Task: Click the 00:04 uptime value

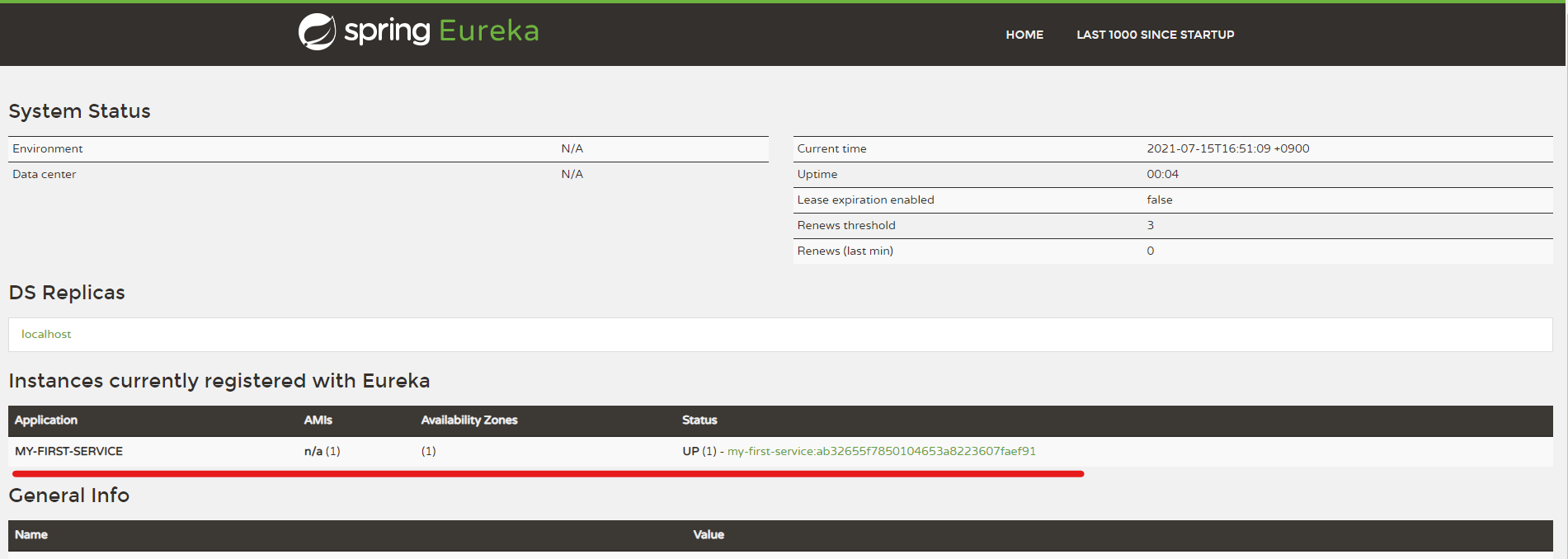Action: pyautogui.click(x=1162, y=174)
